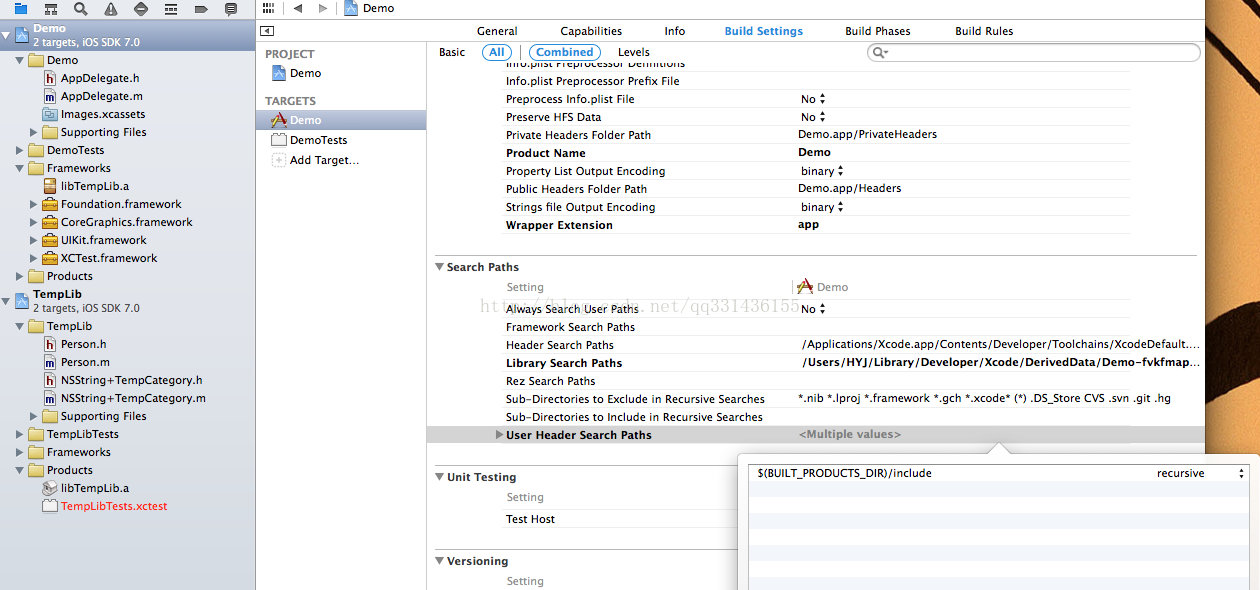Show Basic build settings only
Screen dimensions: 1260x590
coord(452,52)
